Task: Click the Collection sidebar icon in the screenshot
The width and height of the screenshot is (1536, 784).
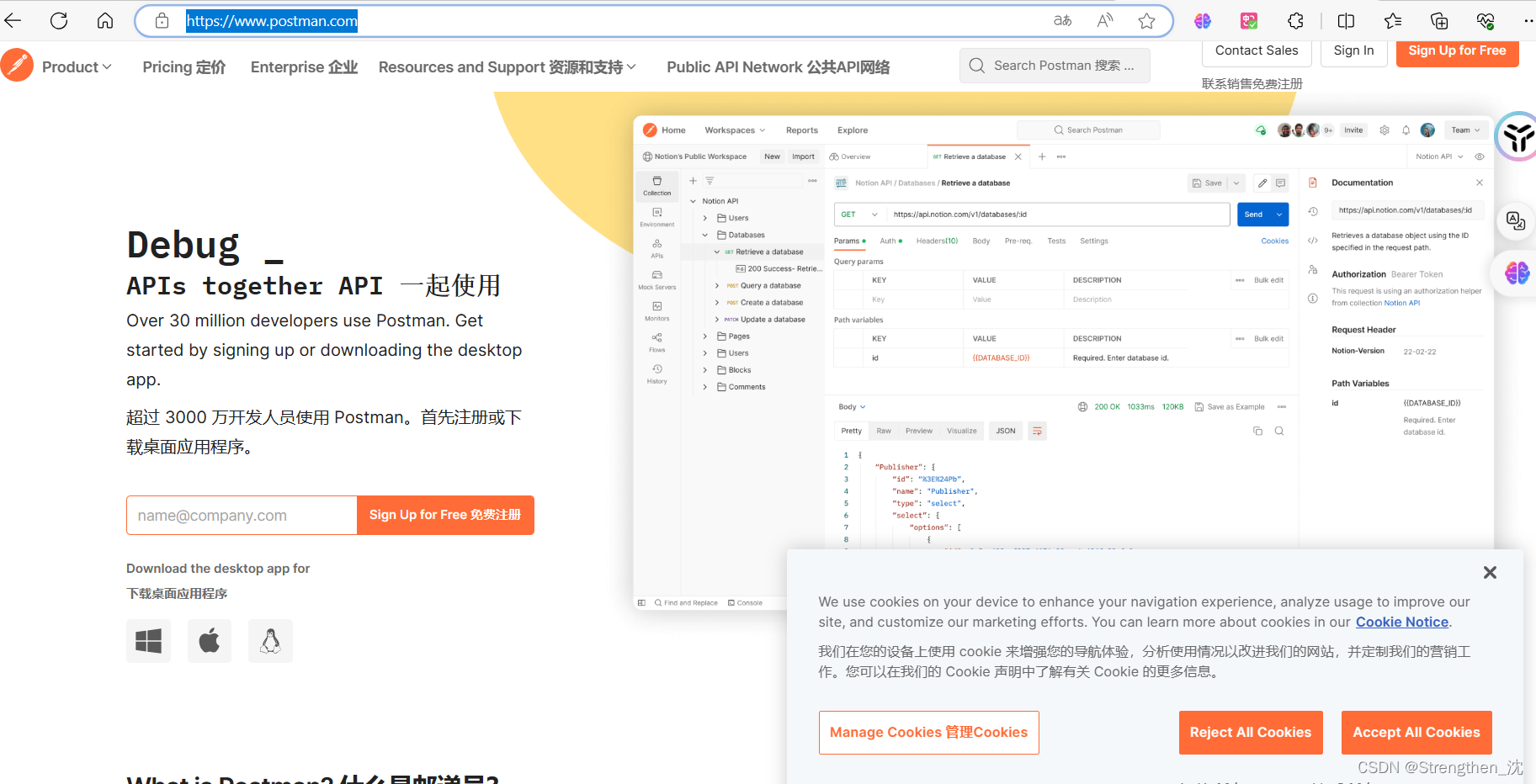Action: [x=656, y=186]
